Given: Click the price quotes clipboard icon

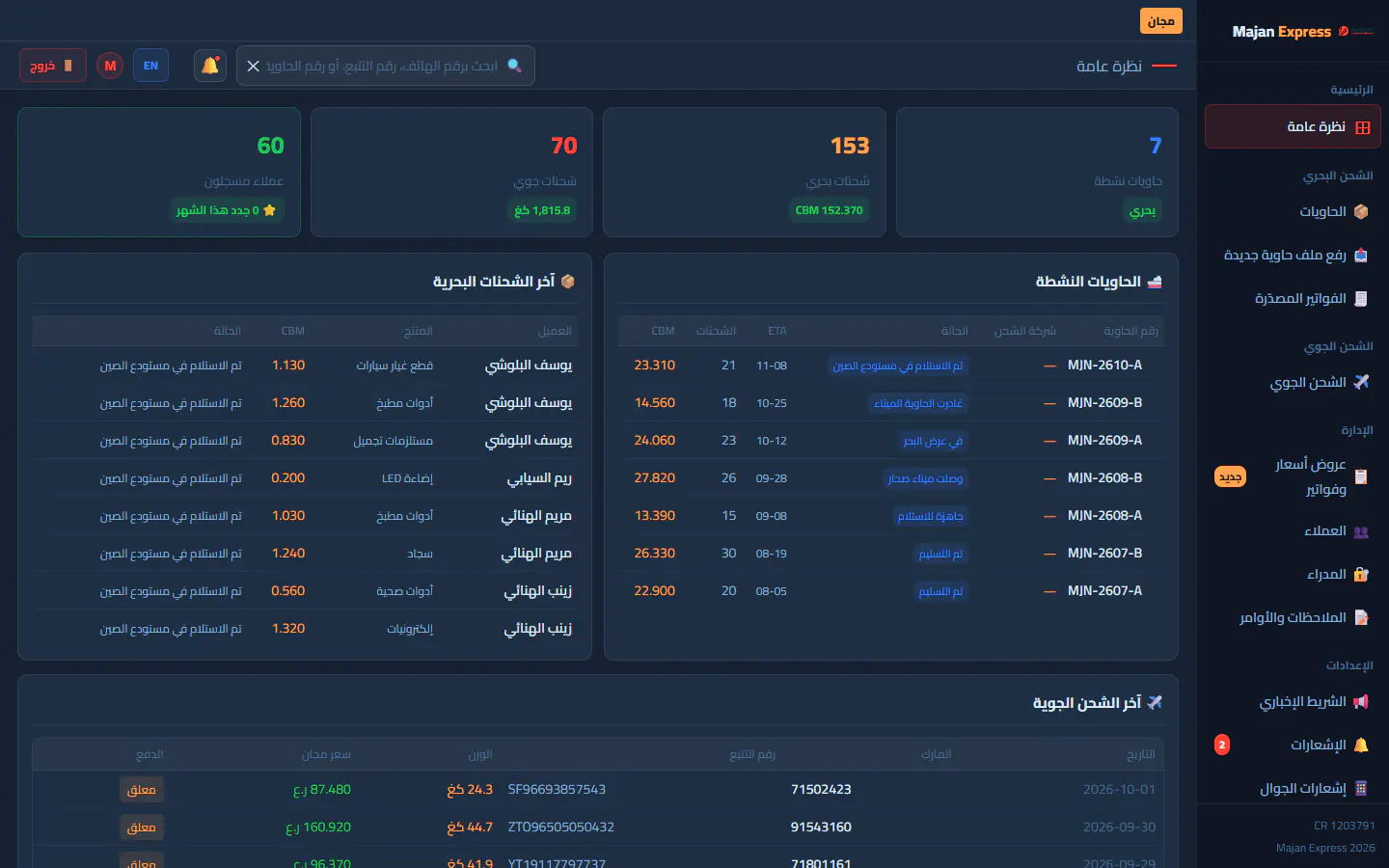Looking at the screenshot, I should pos(1361,476).
